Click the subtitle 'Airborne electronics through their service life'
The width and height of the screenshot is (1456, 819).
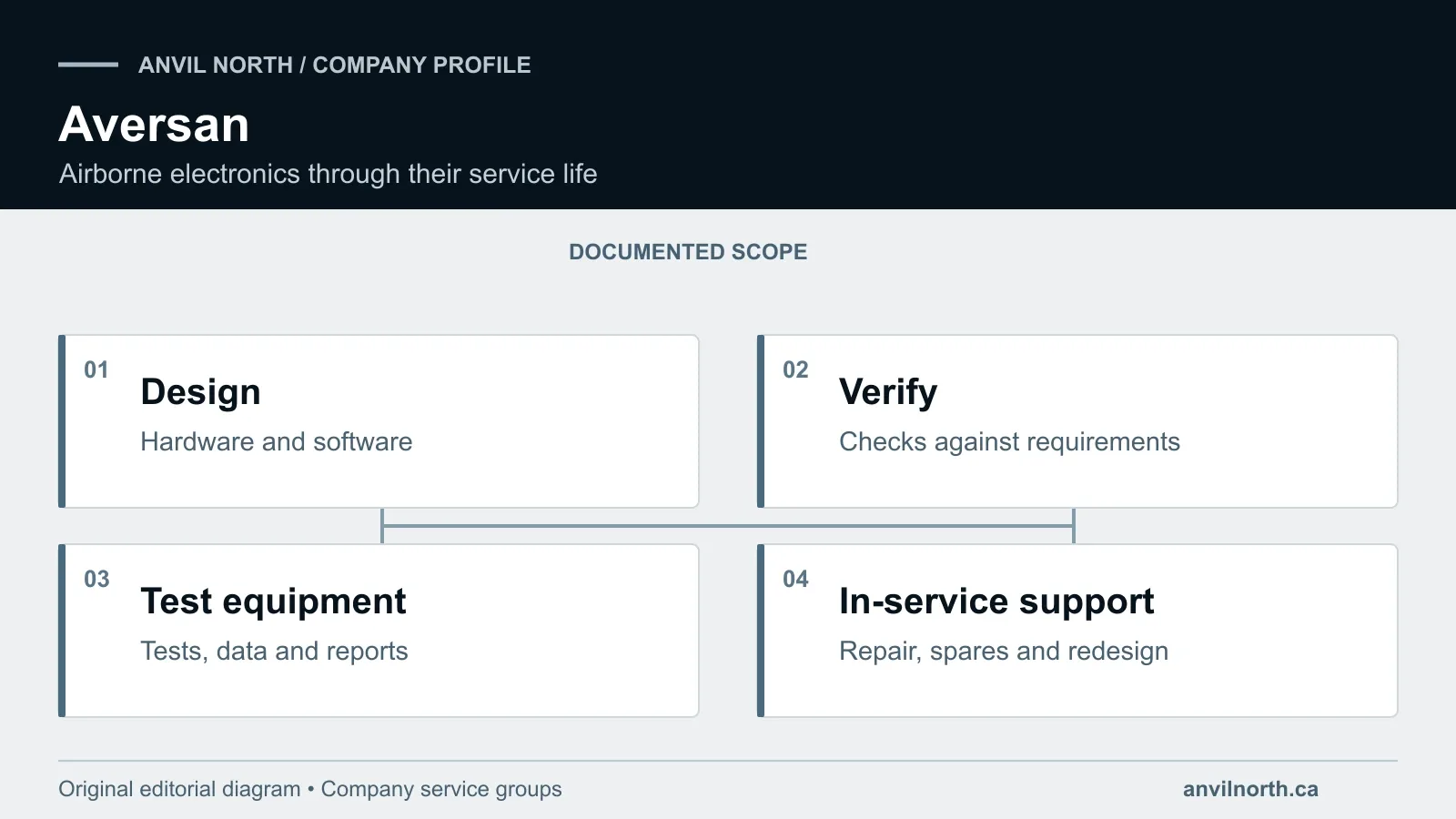(x=329, y=174)
